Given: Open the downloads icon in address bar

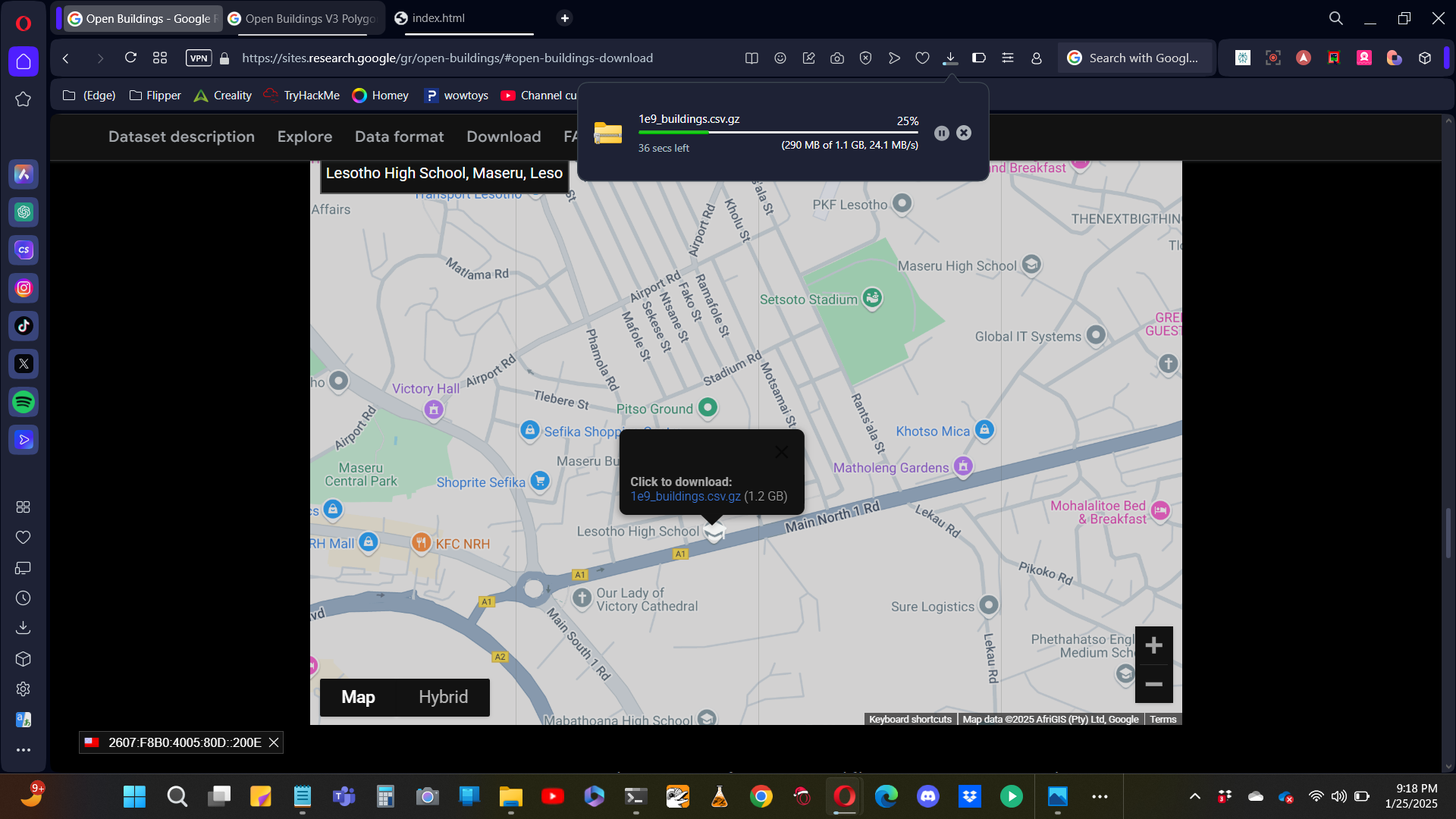Looking at the screenshot, I should [x=950, y=58].
